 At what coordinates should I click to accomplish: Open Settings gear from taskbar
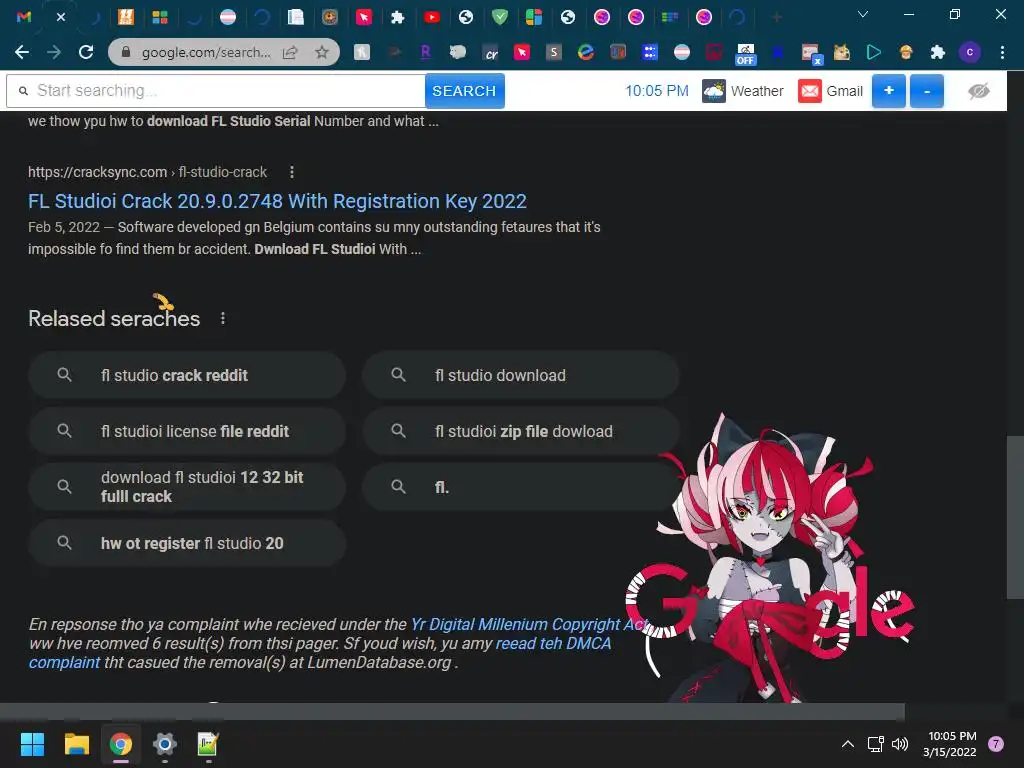tap(165, 744)
